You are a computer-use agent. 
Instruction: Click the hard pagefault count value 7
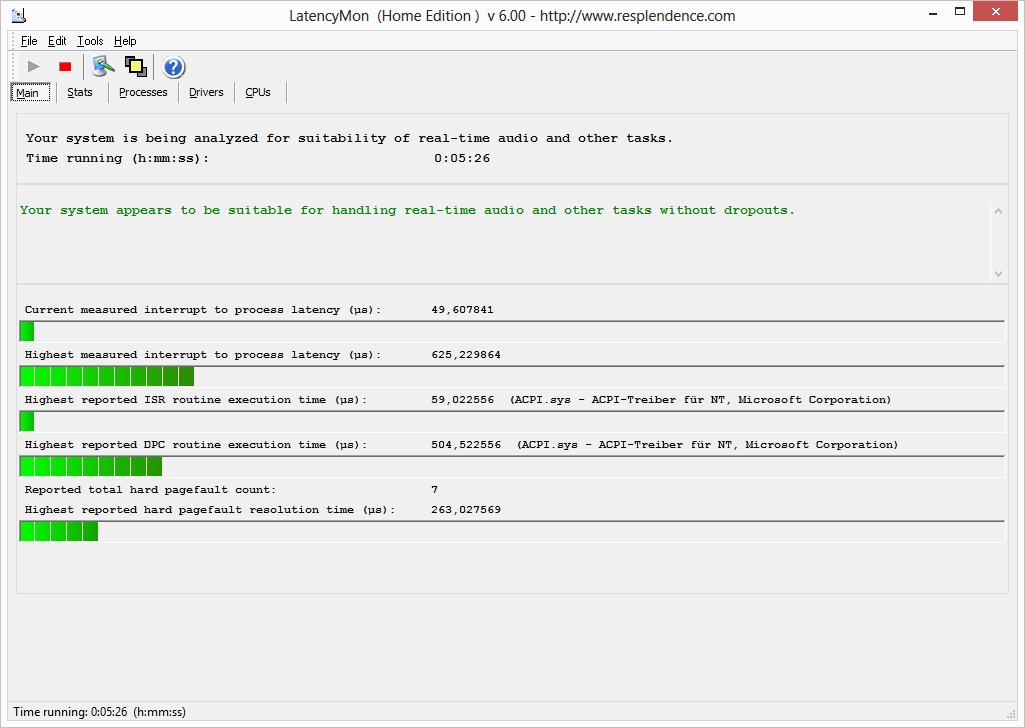435,489
